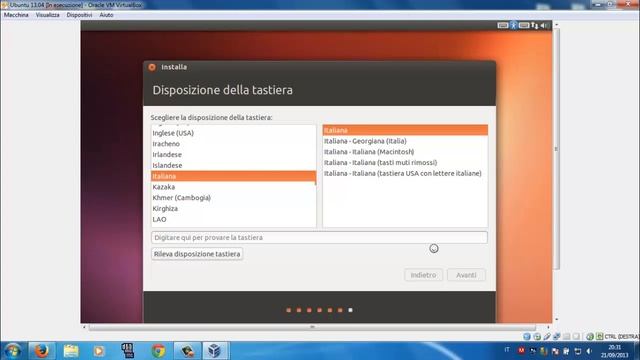
Task: Click down arrow of VirtualBox vertical scrollbar
Action: [x=556, y=320]
